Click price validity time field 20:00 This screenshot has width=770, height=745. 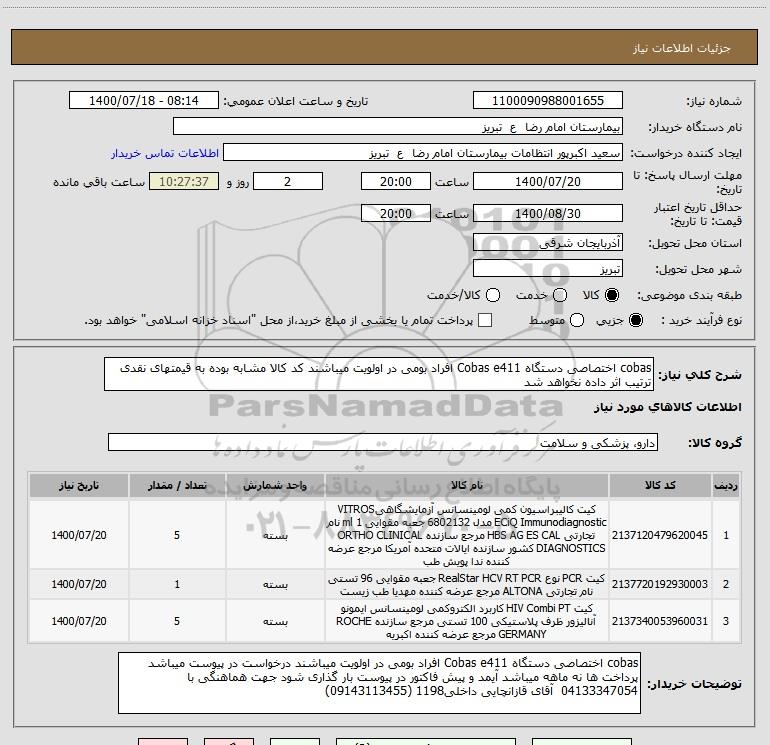(396, 213)
